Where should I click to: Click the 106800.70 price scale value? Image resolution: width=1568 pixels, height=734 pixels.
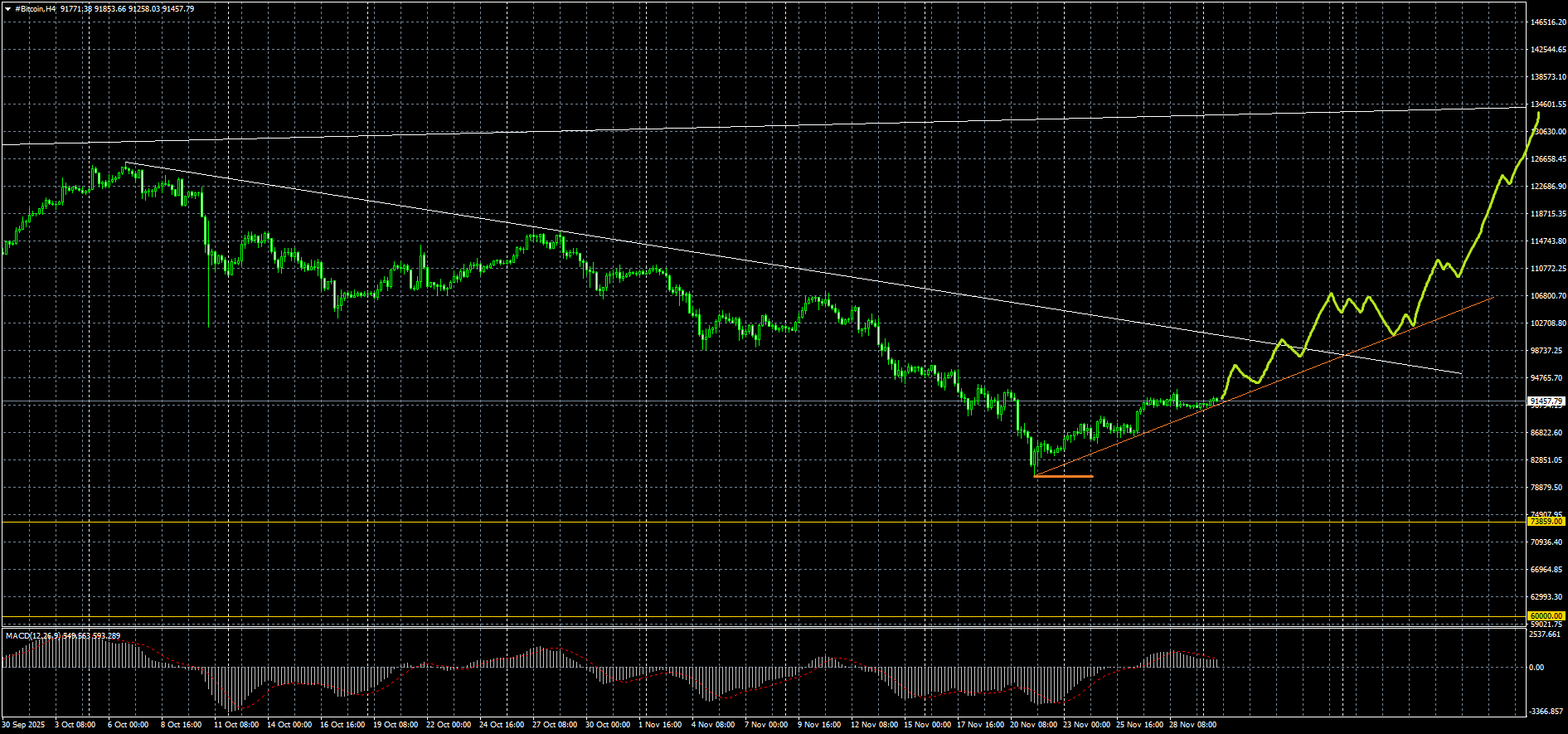point(1548,296)
